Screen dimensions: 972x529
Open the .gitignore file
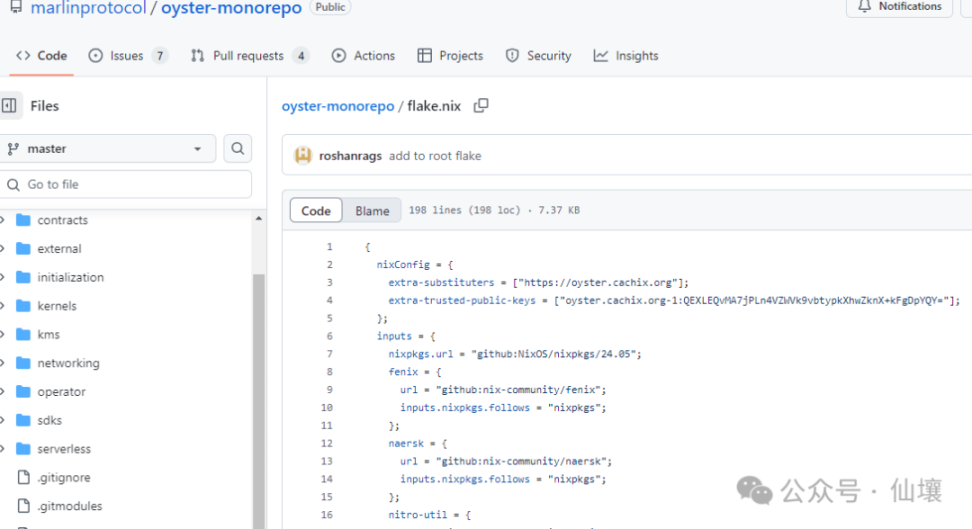coord(64,478)
